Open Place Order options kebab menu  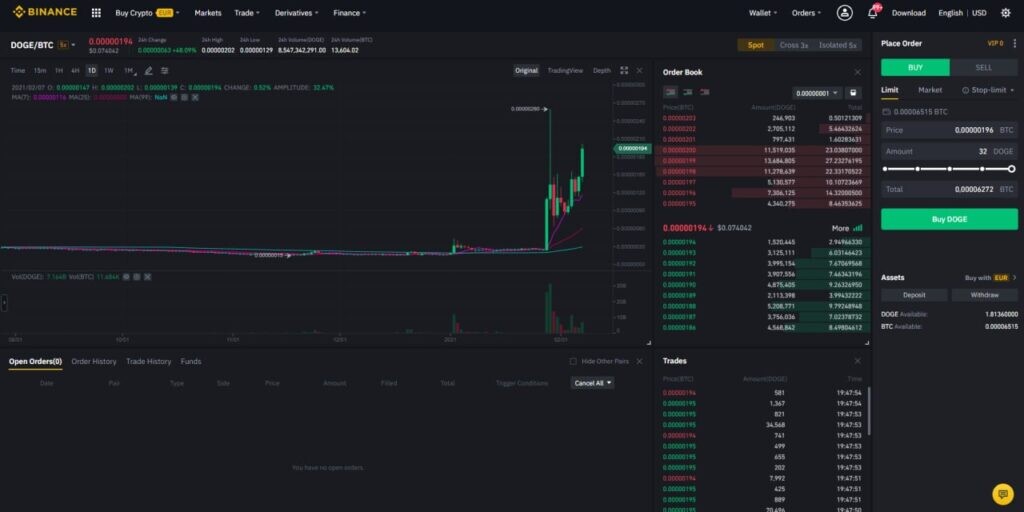(1014, 44)
